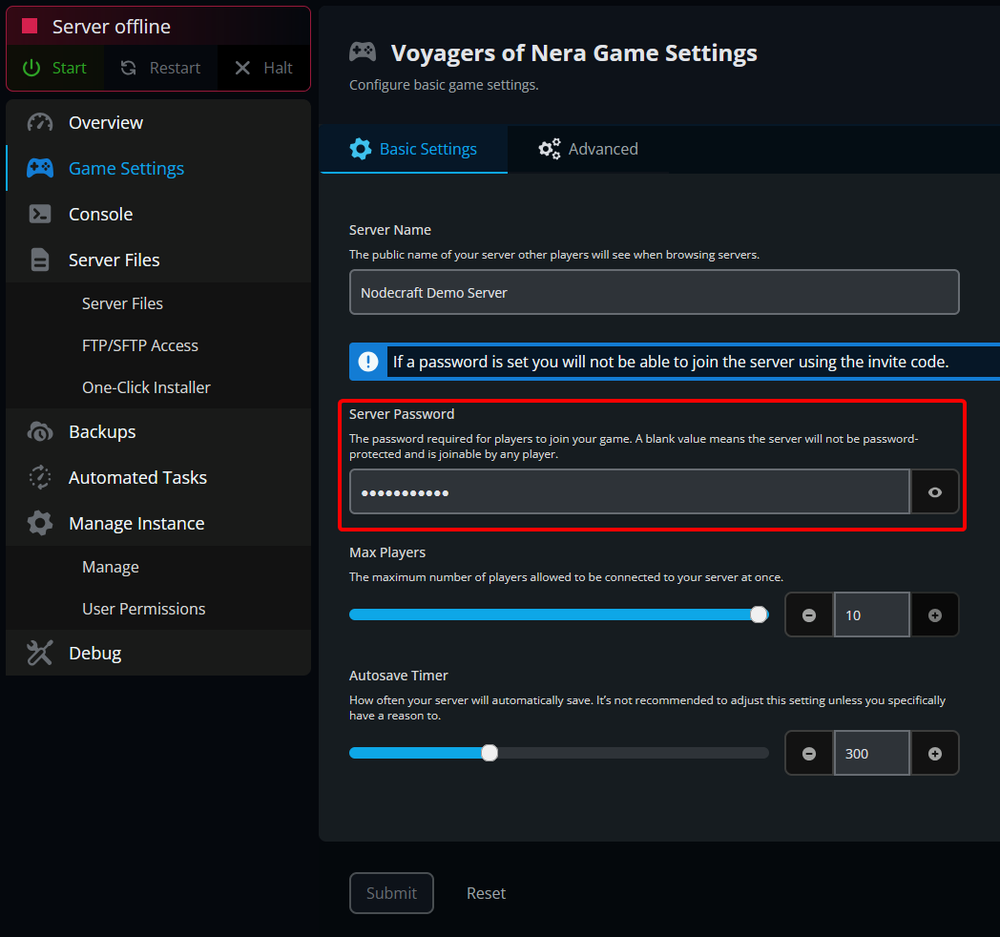Click the green Start power icon
This screenshot has height=937, width=1000.
(31, 68)
